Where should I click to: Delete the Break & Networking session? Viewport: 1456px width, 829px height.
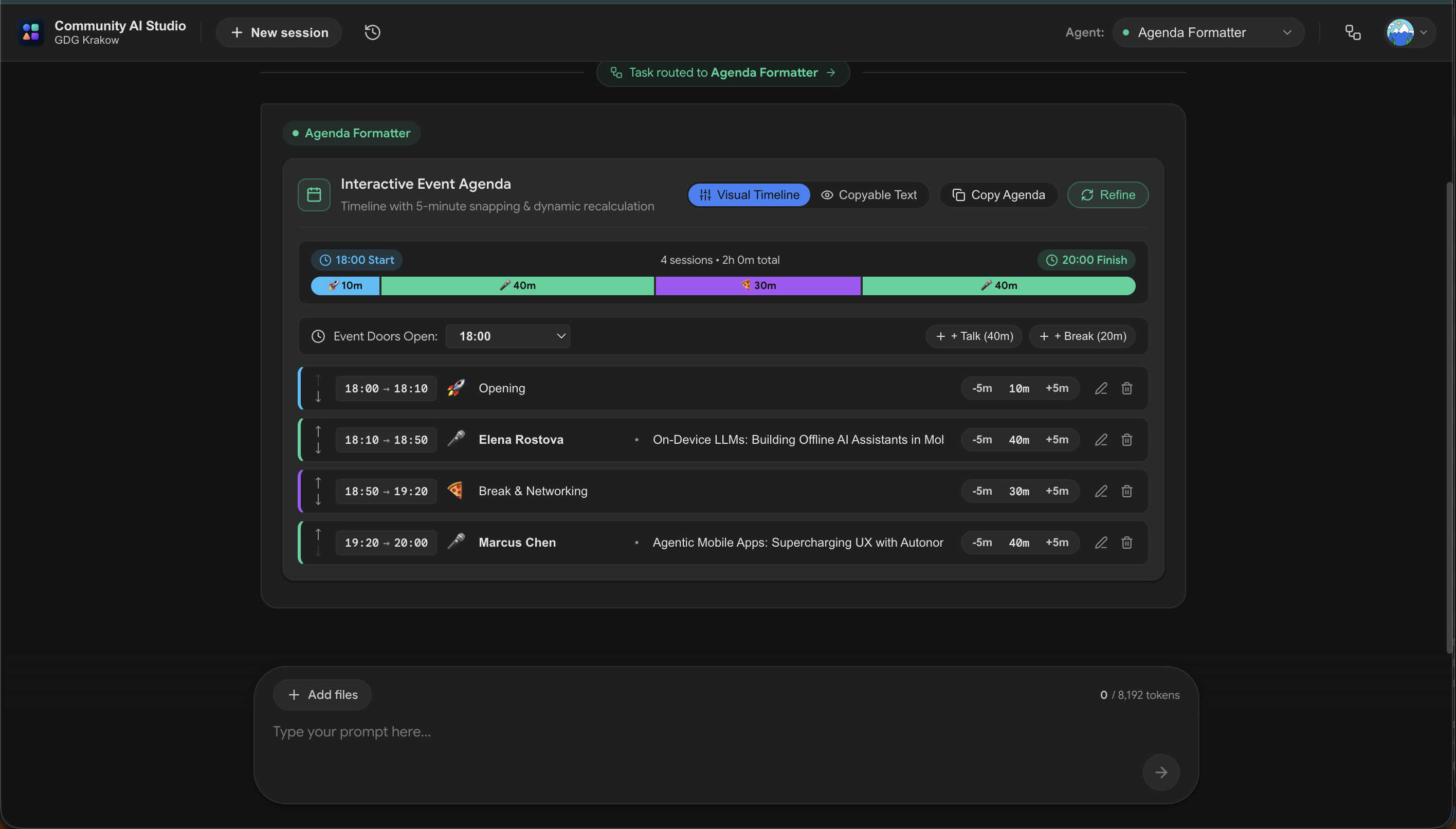tap(1126, 491)
